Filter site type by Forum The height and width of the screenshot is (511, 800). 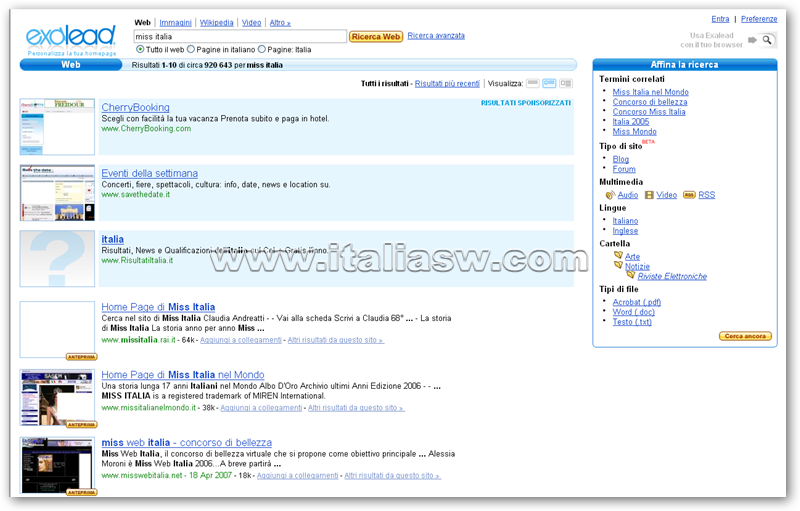(624, 169)
